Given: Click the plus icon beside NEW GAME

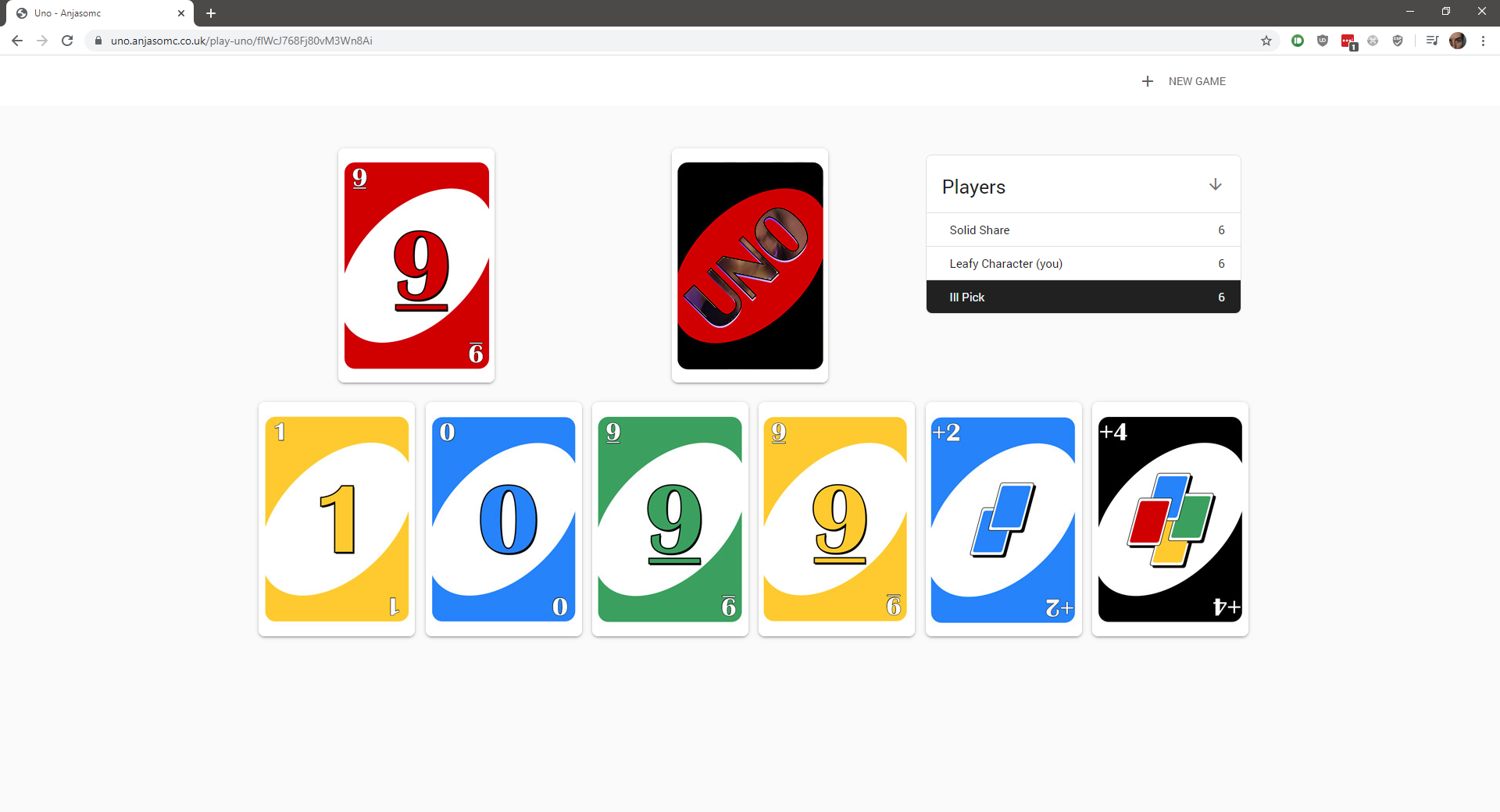Looking at the screenshot, I should click(x=1148, y=81).
